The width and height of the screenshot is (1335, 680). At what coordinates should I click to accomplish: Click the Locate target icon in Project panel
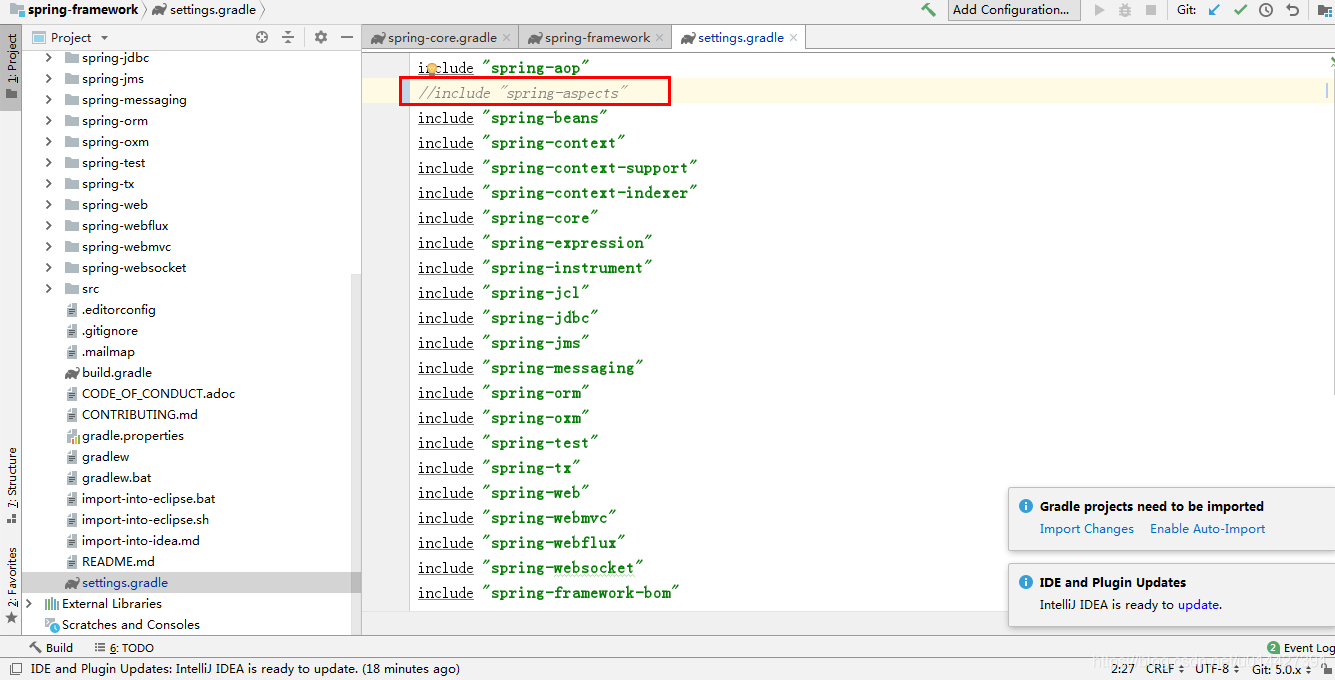click(x=262, y=37)
